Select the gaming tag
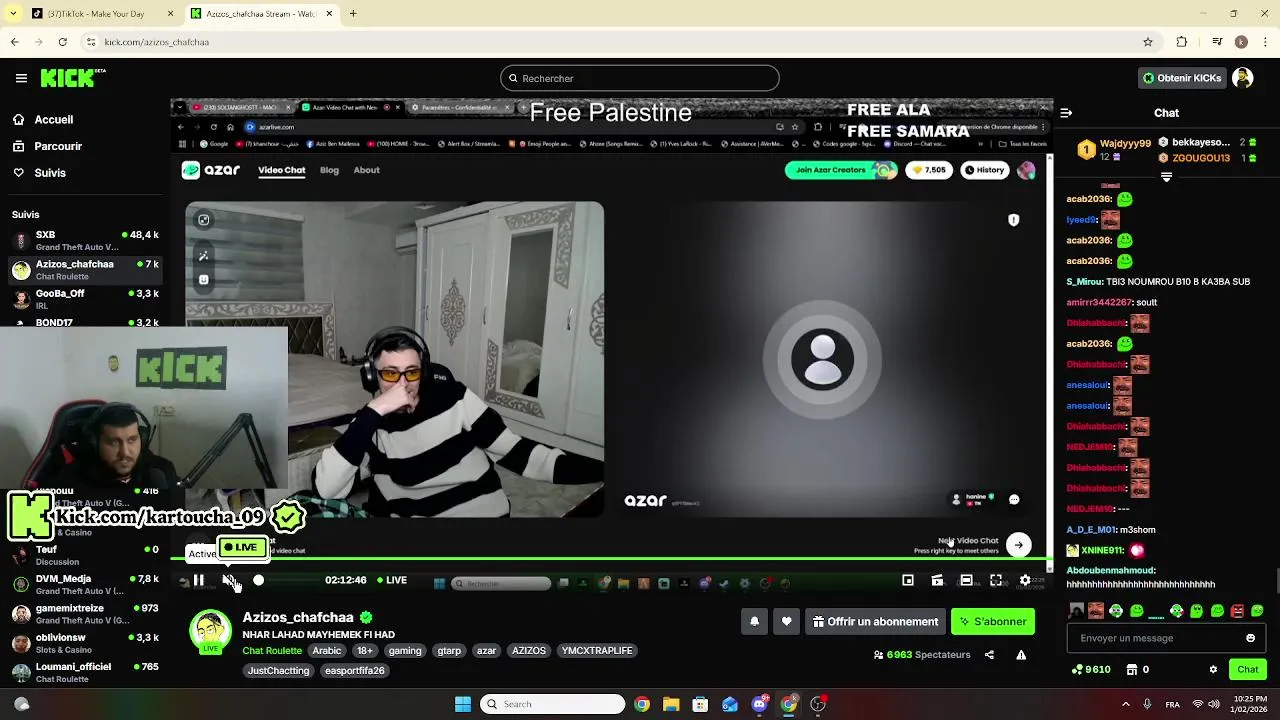 (x=405, y=650)
